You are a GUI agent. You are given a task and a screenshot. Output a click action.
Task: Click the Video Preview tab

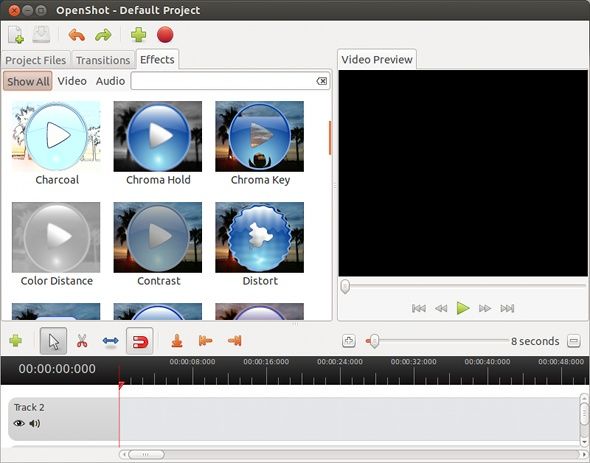point(377,59)
